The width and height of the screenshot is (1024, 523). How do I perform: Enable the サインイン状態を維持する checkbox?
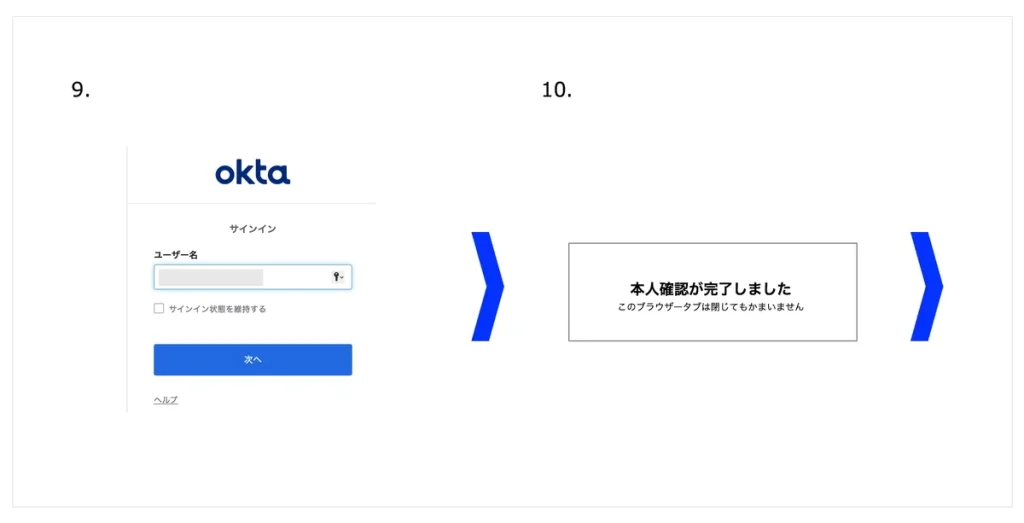click(x=159, y=309)
